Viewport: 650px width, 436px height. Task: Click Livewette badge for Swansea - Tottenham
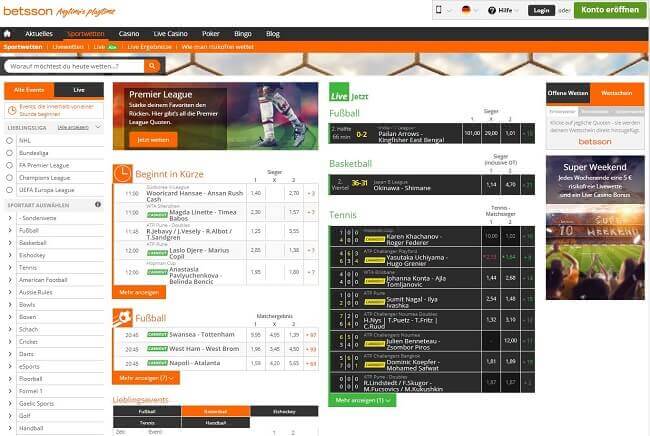pyautogui.click(x=158, y=334)
